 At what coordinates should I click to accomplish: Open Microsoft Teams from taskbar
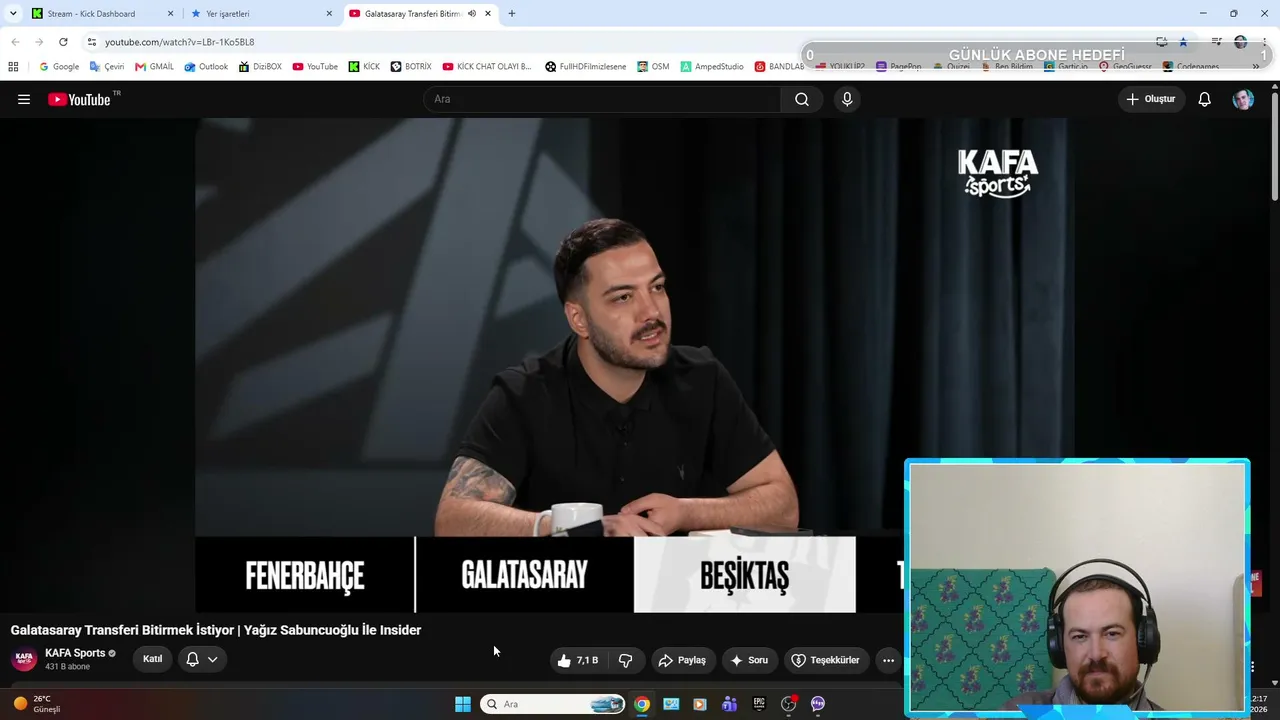click(730, 704)
